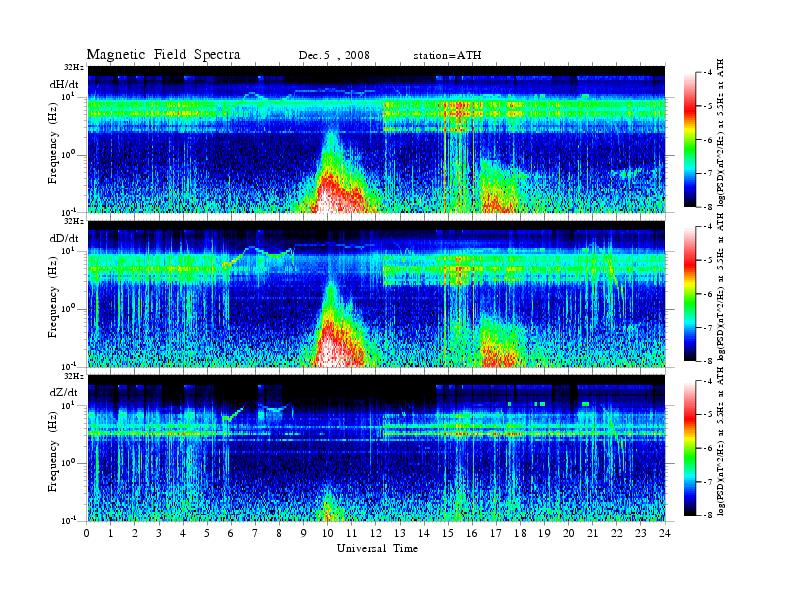The width and height of the screenshot is (792, 612).
Task: Click hour "12" on the Universal Time axis
Action: click(376, 533)
